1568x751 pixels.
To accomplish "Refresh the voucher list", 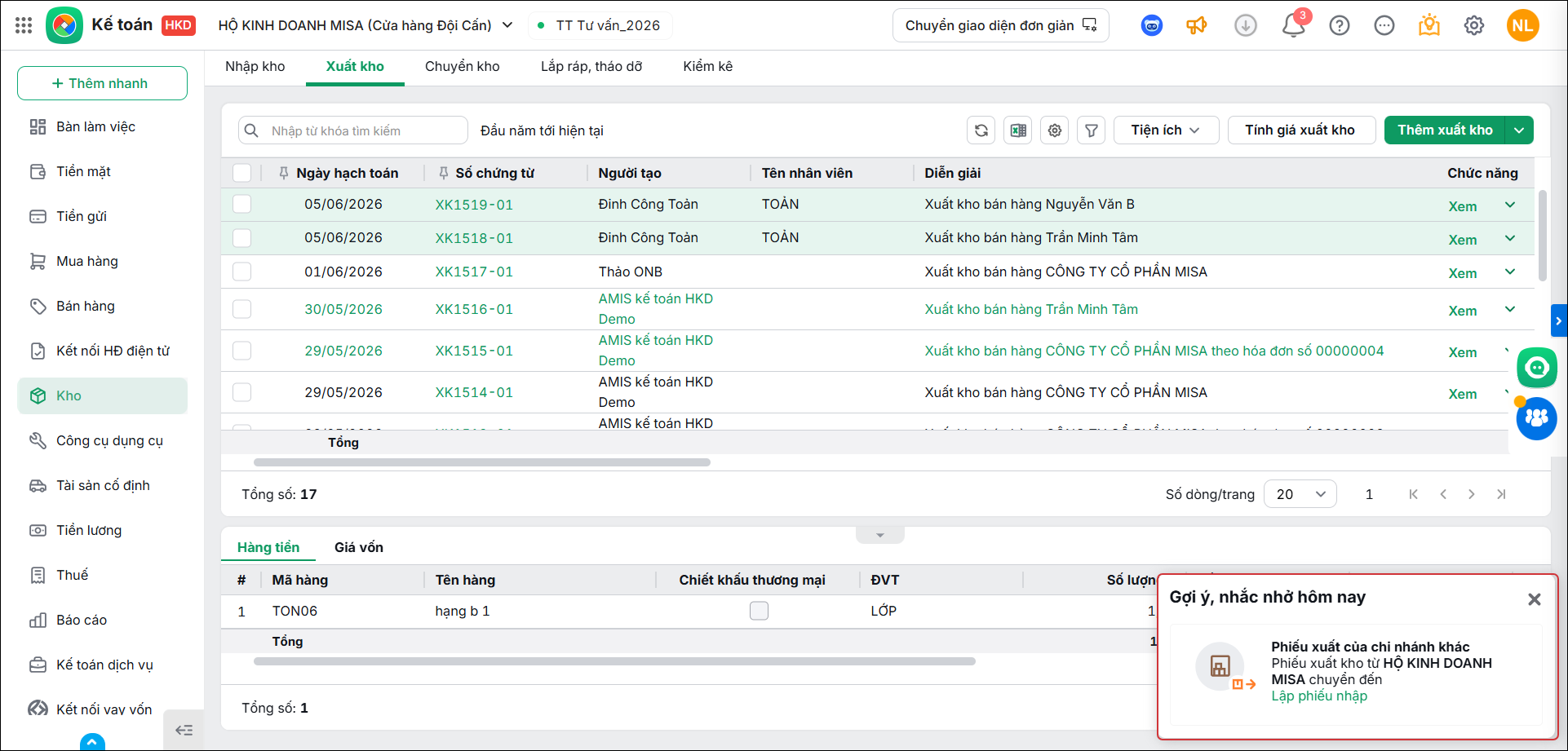I will coord(981,130).
